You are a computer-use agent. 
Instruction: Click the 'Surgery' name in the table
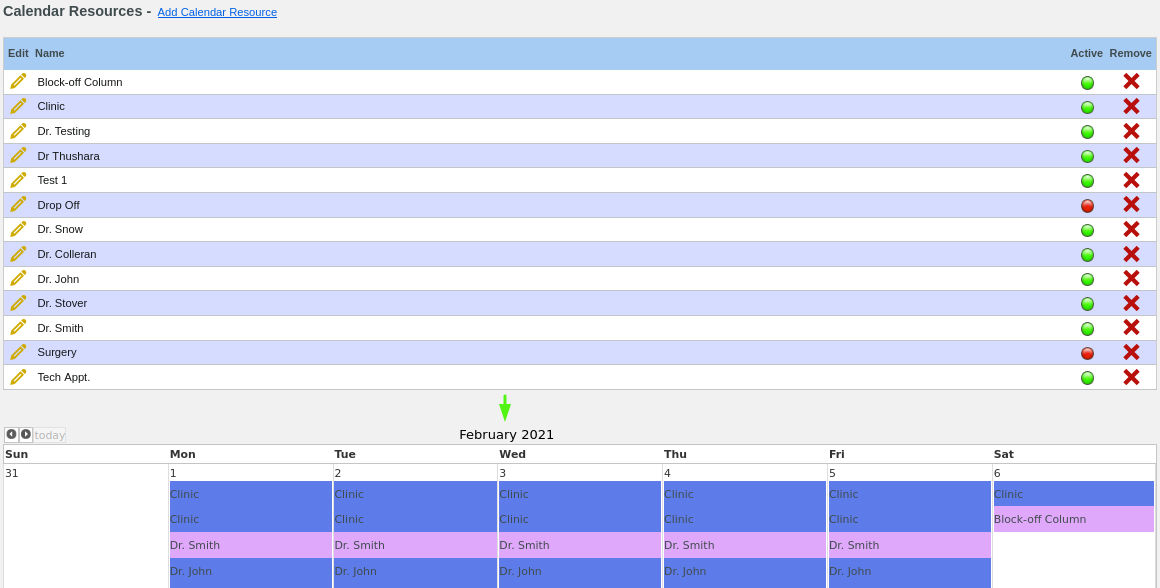[x=57, y=353]
